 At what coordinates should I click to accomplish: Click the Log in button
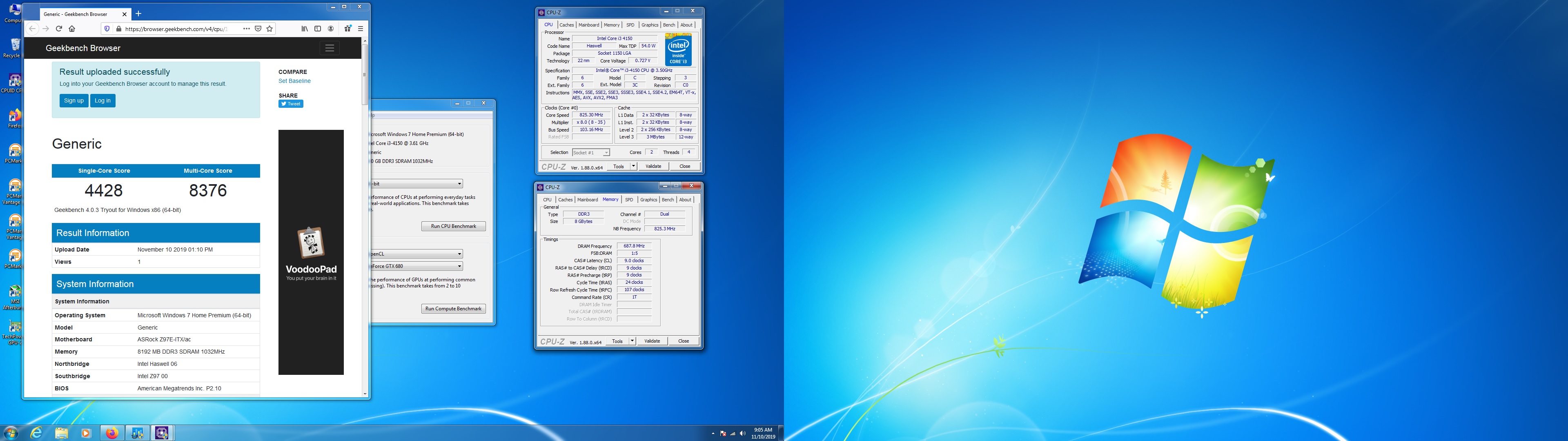(103, 100)
